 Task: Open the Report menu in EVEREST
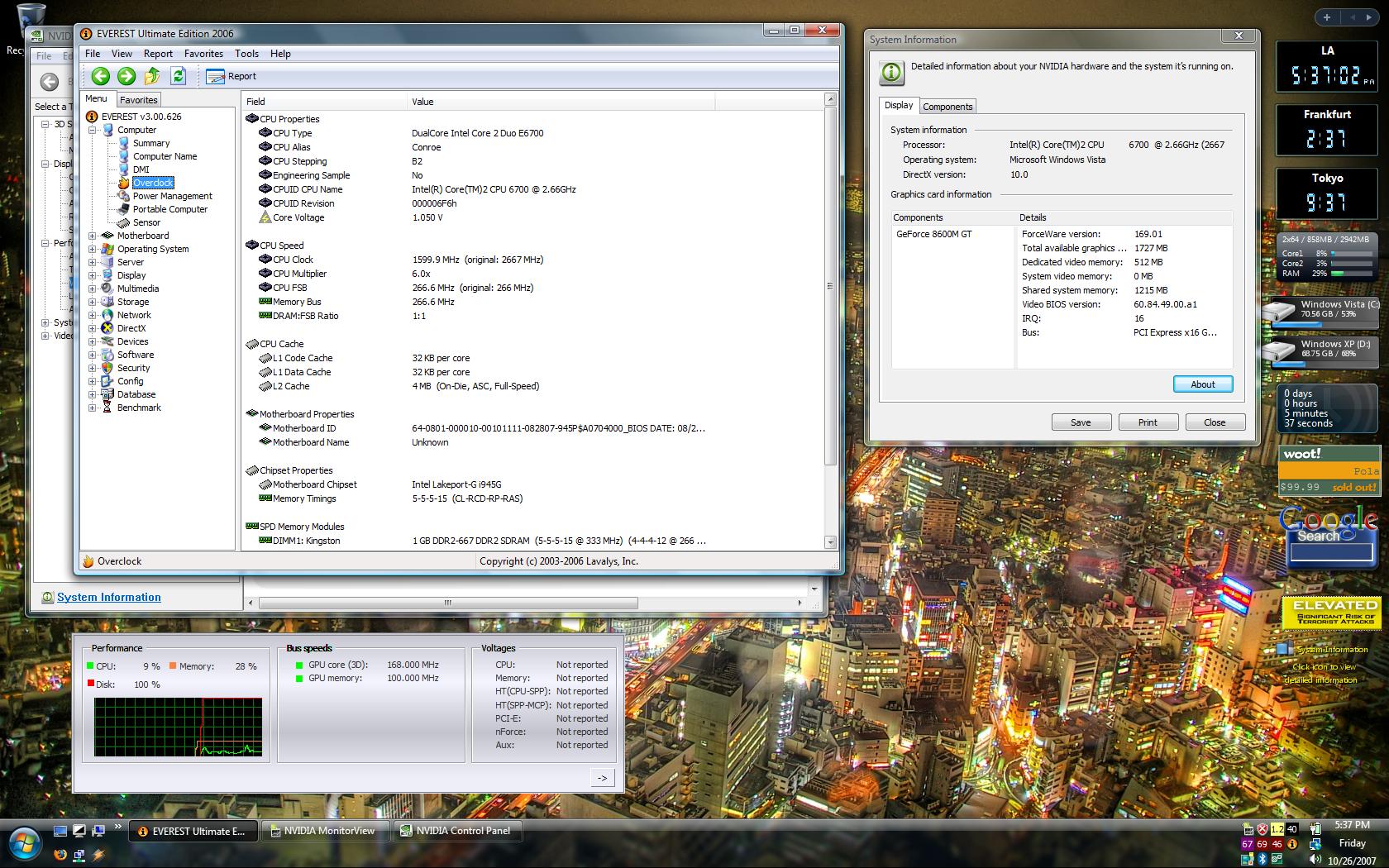(x=158, y=54)
